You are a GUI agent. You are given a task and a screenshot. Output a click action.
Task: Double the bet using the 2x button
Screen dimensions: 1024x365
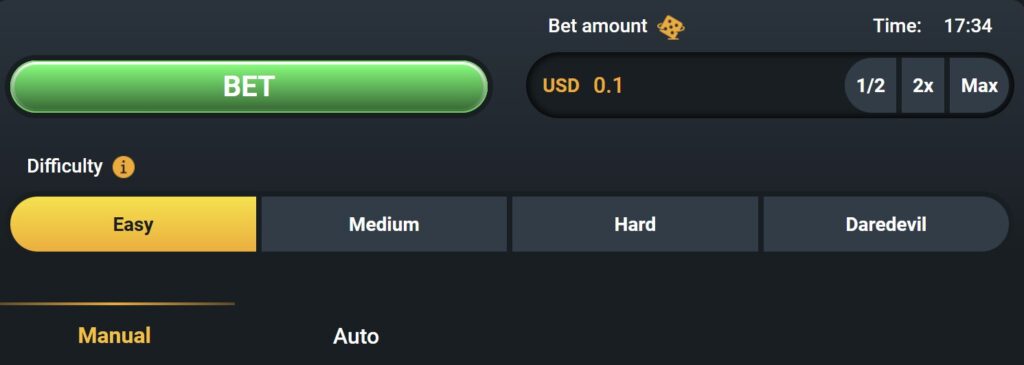[x=923, y=86]
